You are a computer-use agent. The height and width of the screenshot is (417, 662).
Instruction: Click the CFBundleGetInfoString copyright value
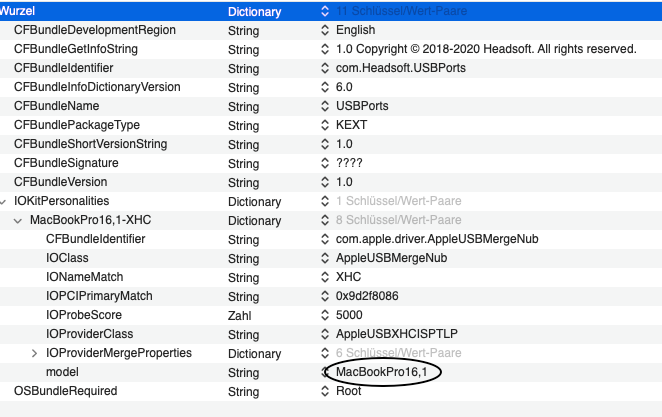[x=486, y=49]
